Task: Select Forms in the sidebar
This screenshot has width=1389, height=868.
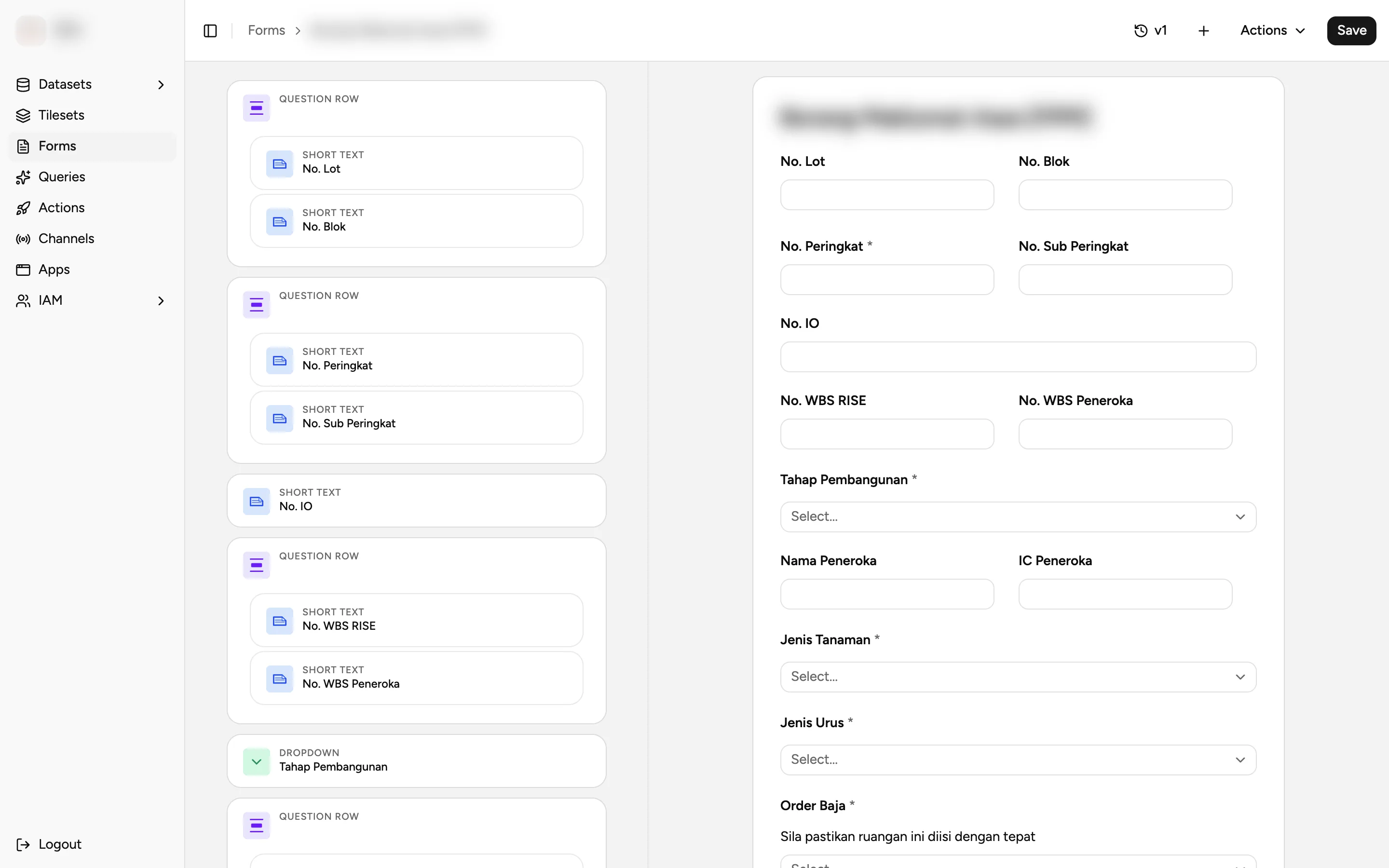Action: (x=92, y=147)
